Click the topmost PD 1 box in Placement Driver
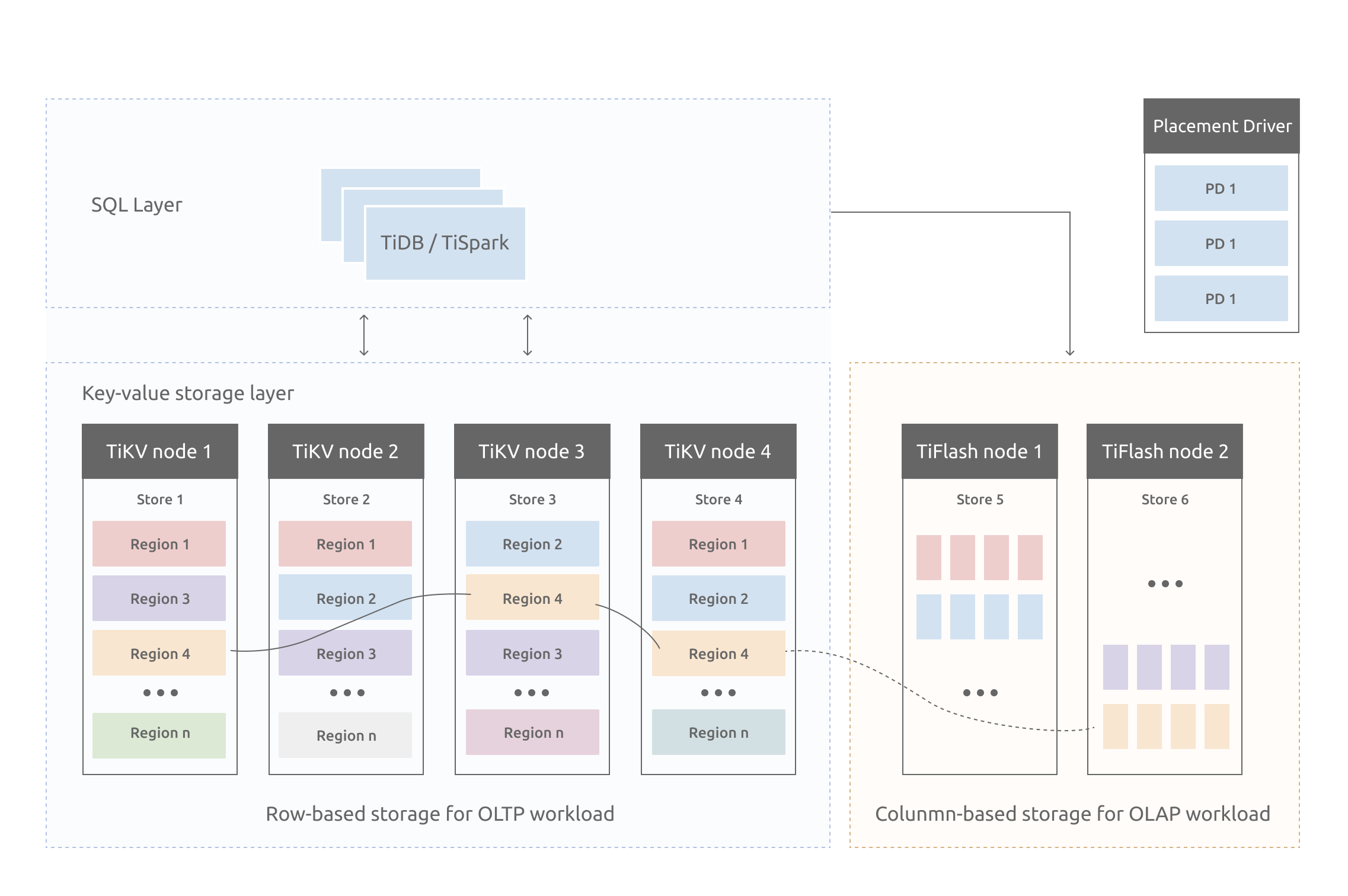The image size is (1348, 896). pos(1221,188)
